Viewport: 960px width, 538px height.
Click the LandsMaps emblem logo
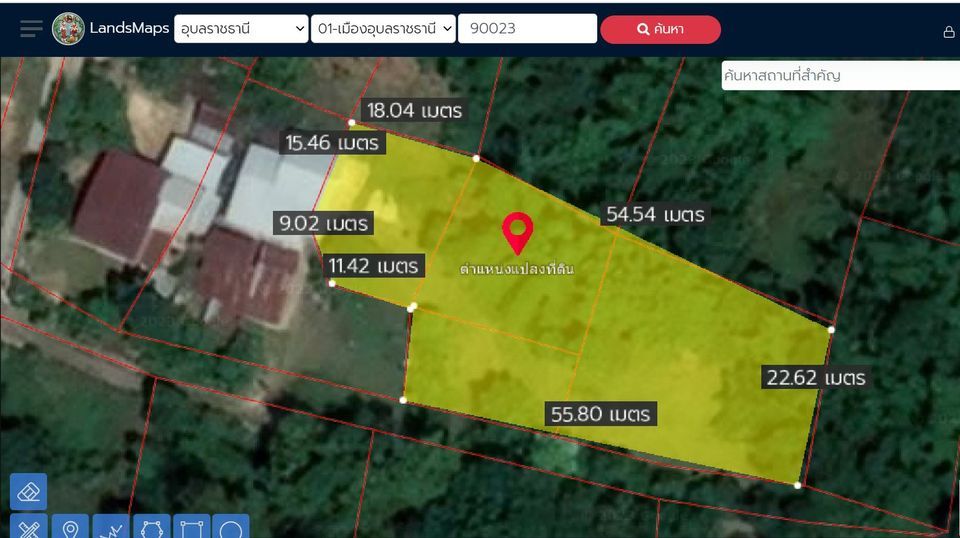68,29
